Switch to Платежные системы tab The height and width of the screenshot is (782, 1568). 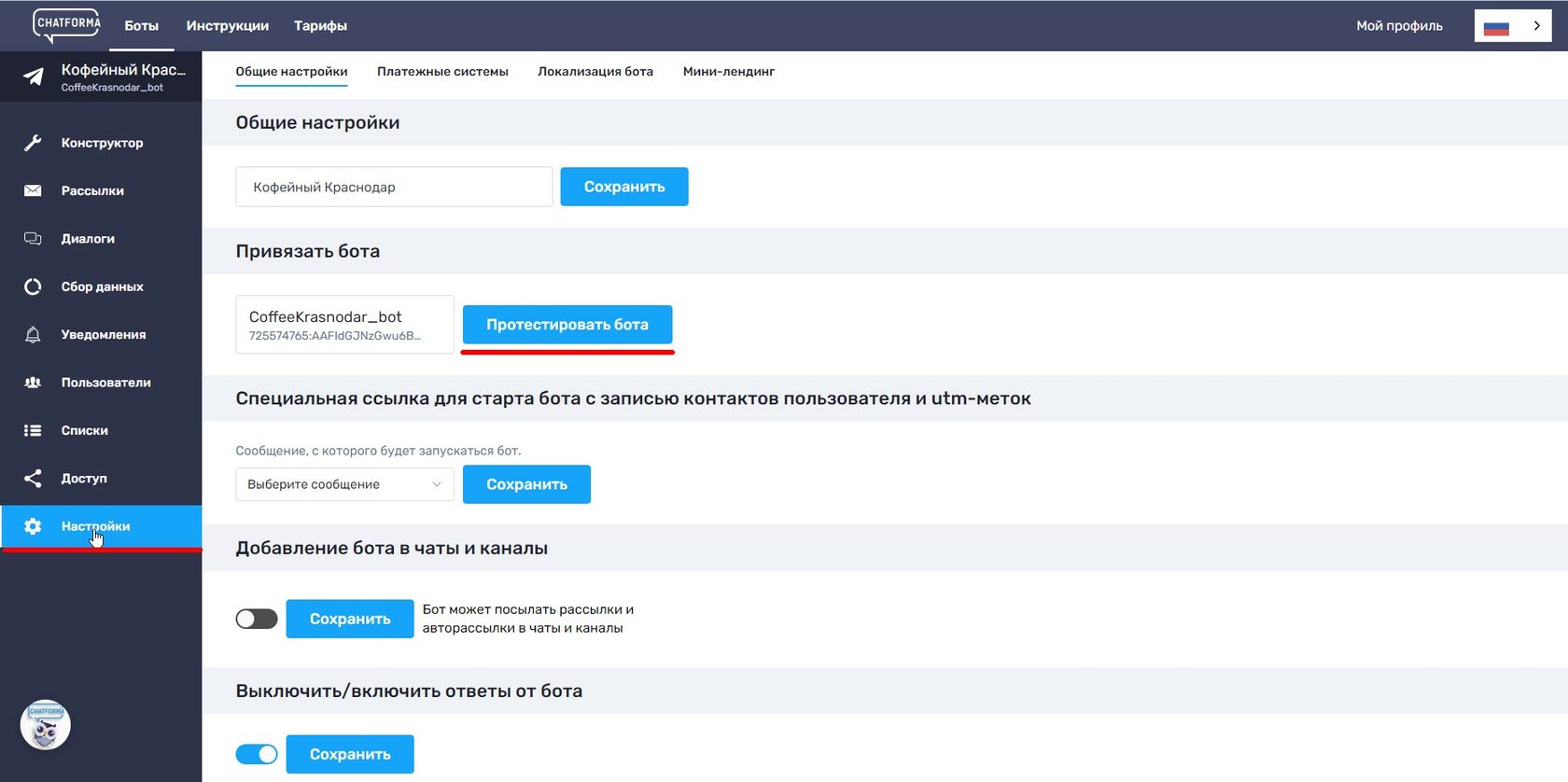[442, 72]
